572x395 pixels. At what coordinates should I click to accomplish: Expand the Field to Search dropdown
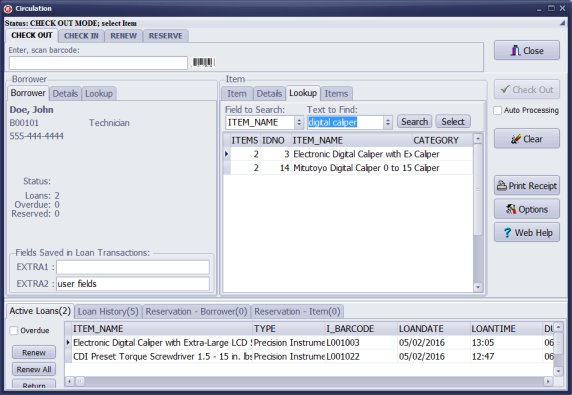point(299,123)
